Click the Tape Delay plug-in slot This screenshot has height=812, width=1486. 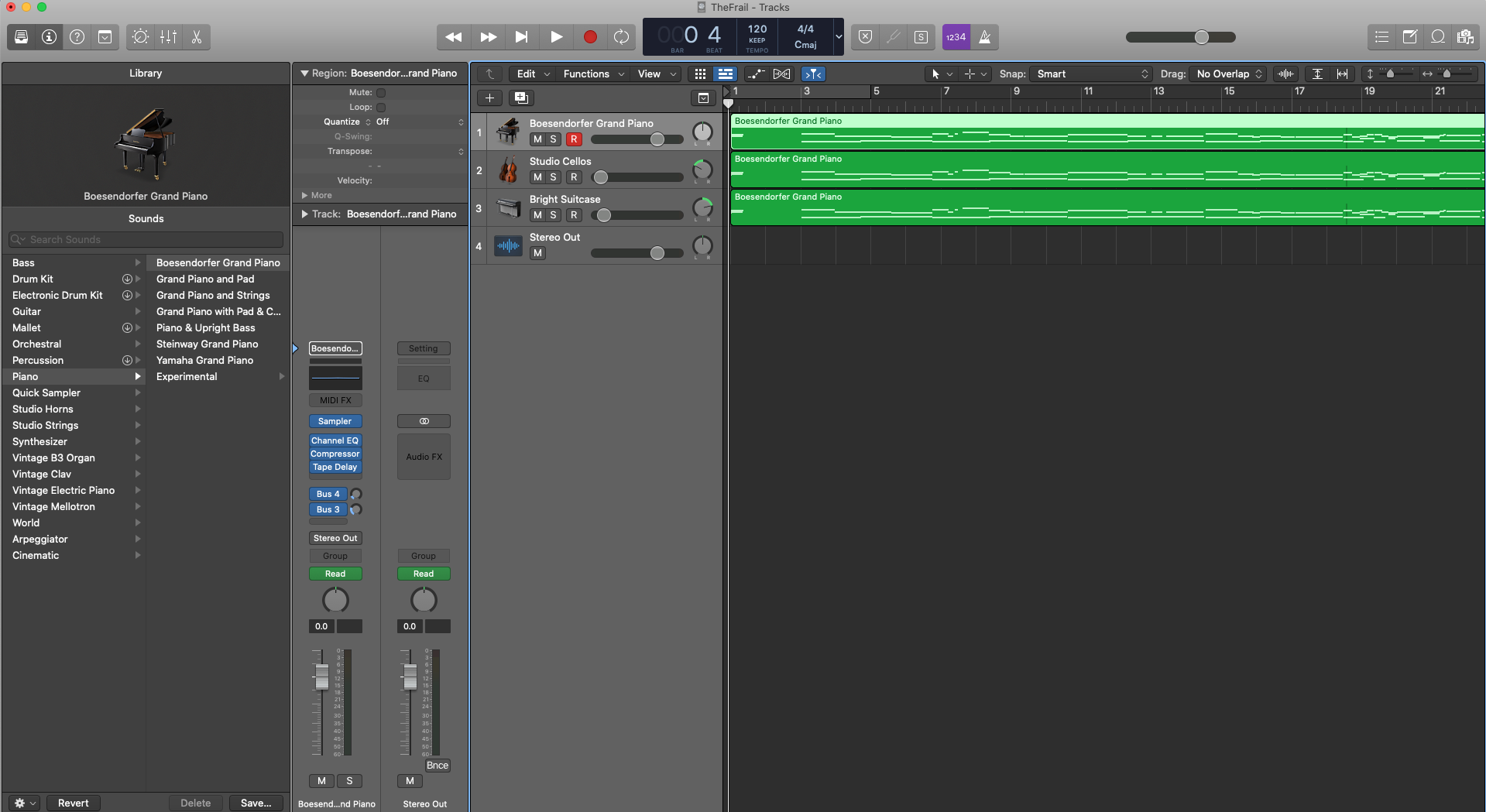click(335, 467)
